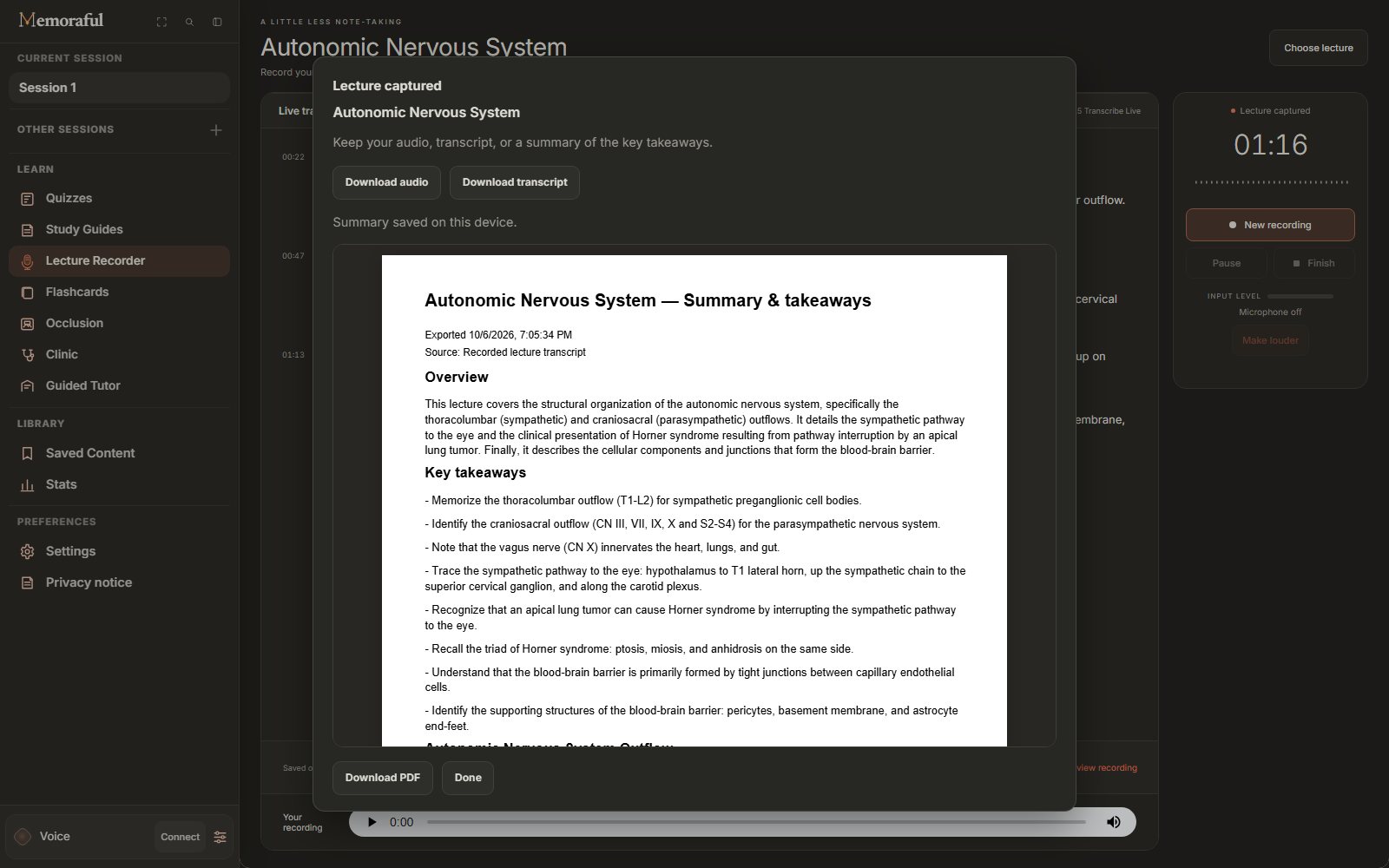This screenshot has height=868, width=1389.
Task: Click Connect next to Voice
Action: (180, 837)
